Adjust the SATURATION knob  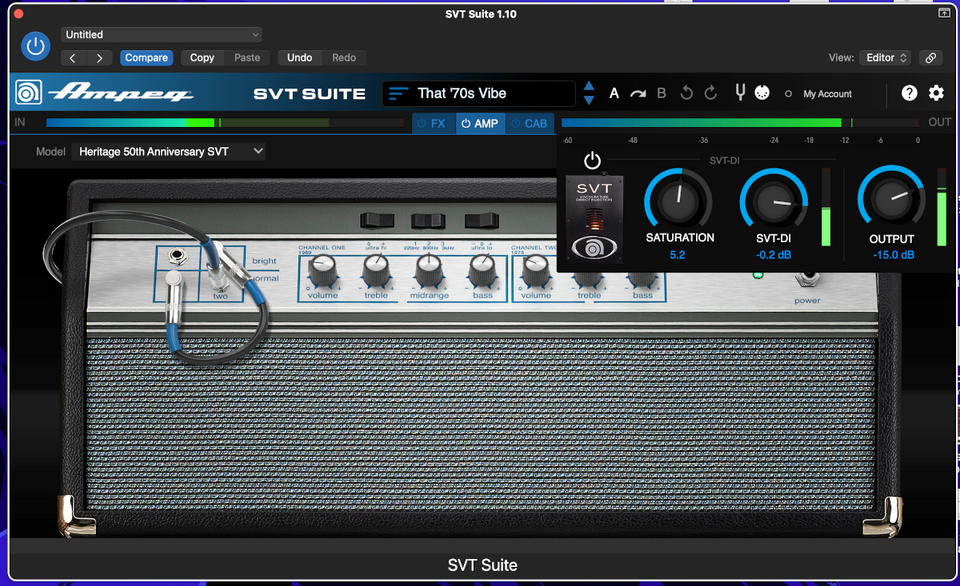coord(678,200)
